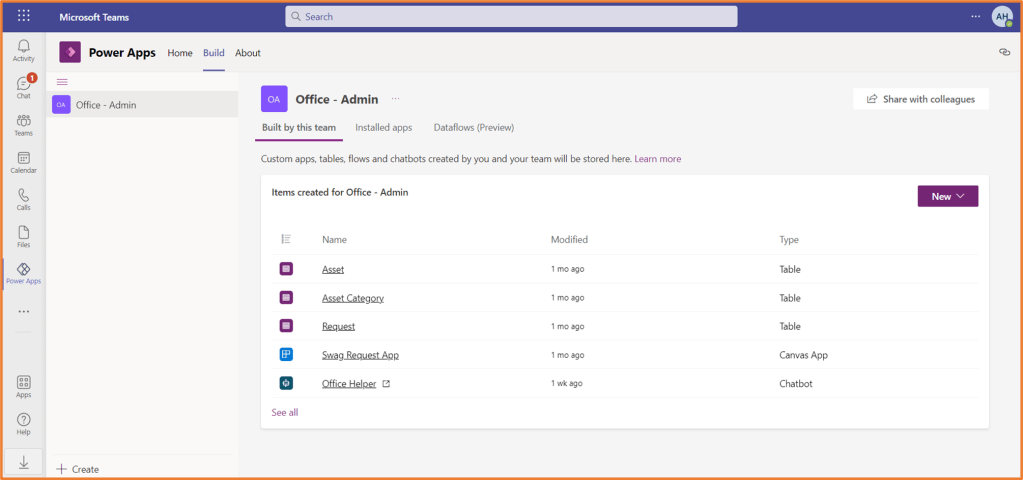Screen dimensions: 1023x480
Task: Open Calls in the sidebar
Action: (23, 199)
